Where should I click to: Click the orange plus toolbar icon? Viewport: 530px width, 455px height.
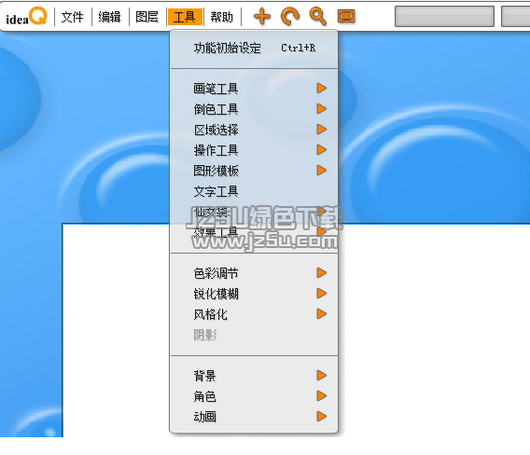(262, 16)
